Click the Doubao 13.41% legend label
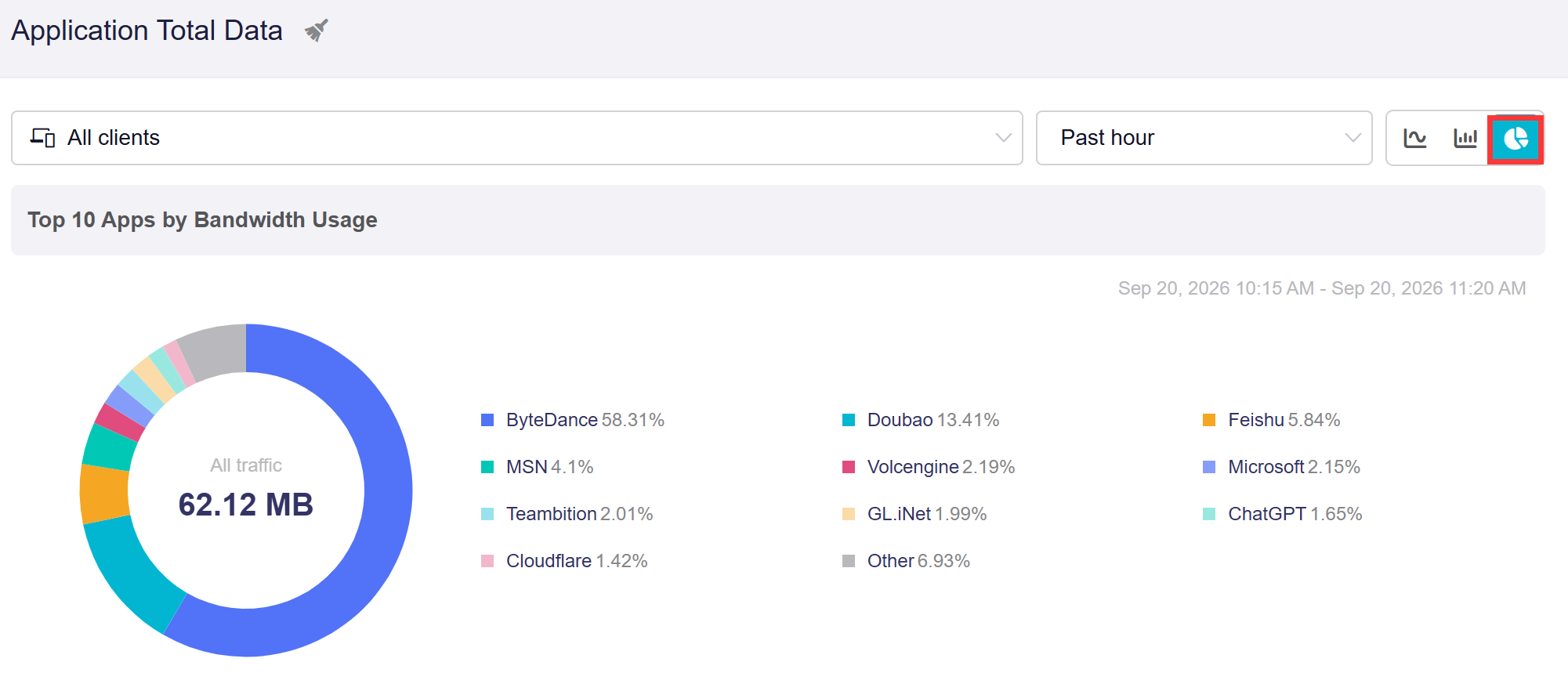This screenshot has height=691, width=1568. pos(933,420)
